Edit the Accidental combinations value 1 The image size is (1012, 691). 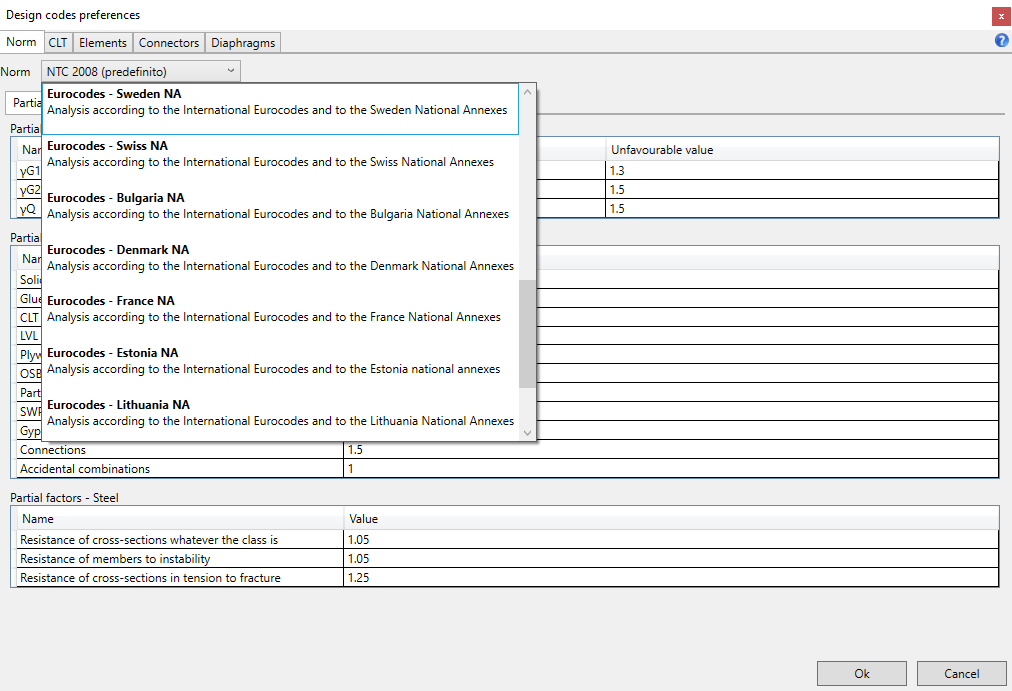tap(671, 468)
